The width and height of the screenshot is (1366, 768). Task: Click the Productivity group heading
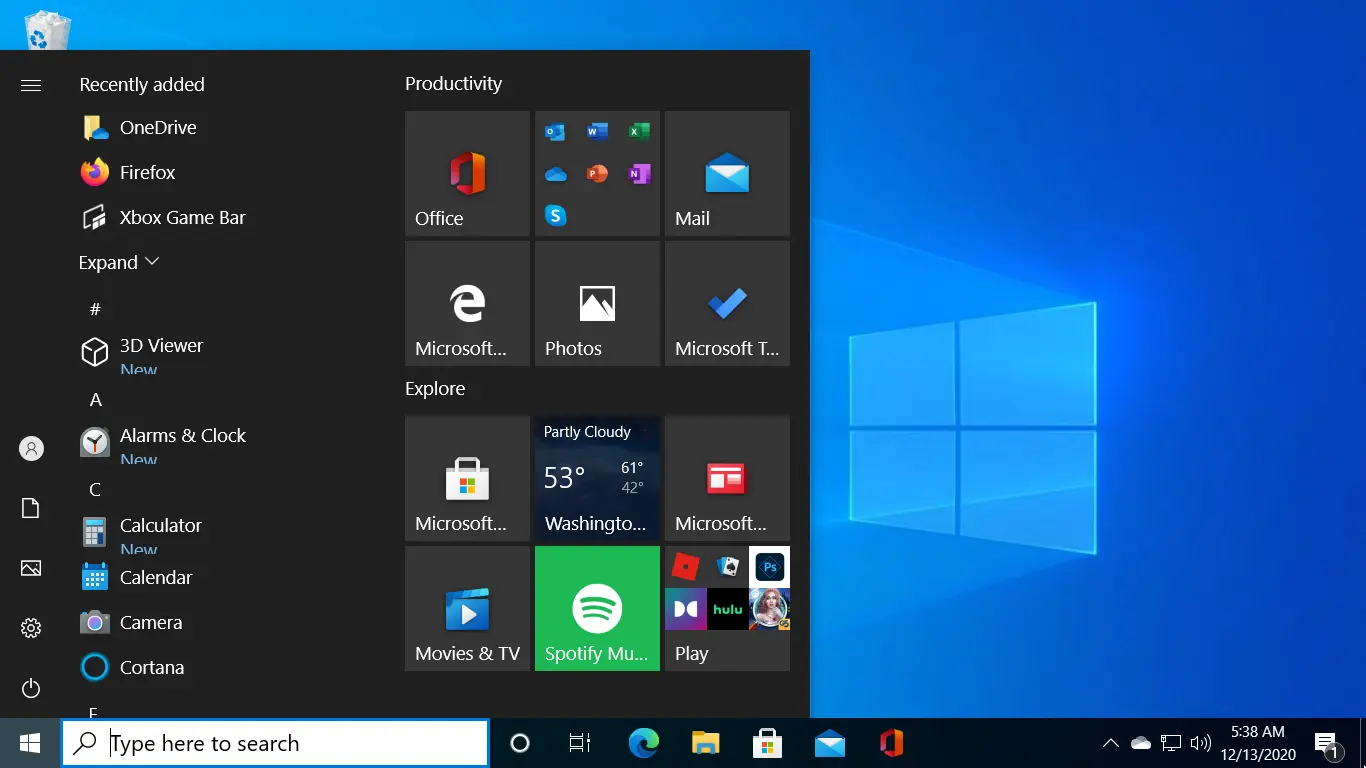(453, 84)
